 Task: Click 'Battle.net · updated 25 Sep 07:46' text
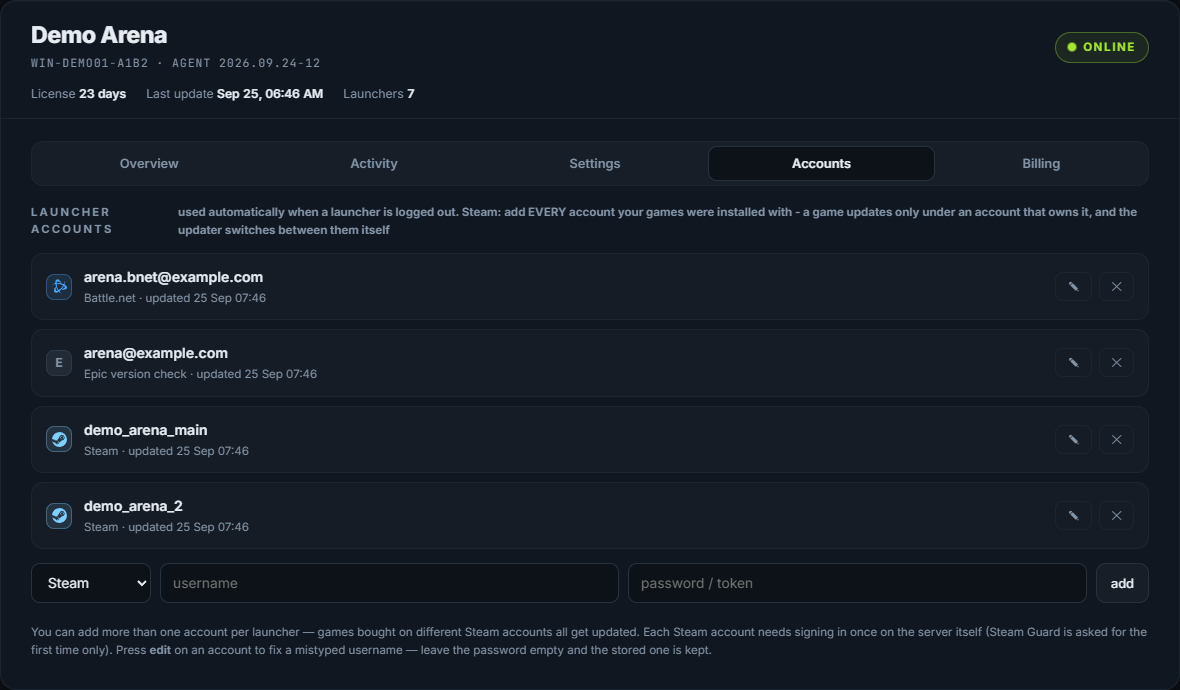(x=175, y=298)
